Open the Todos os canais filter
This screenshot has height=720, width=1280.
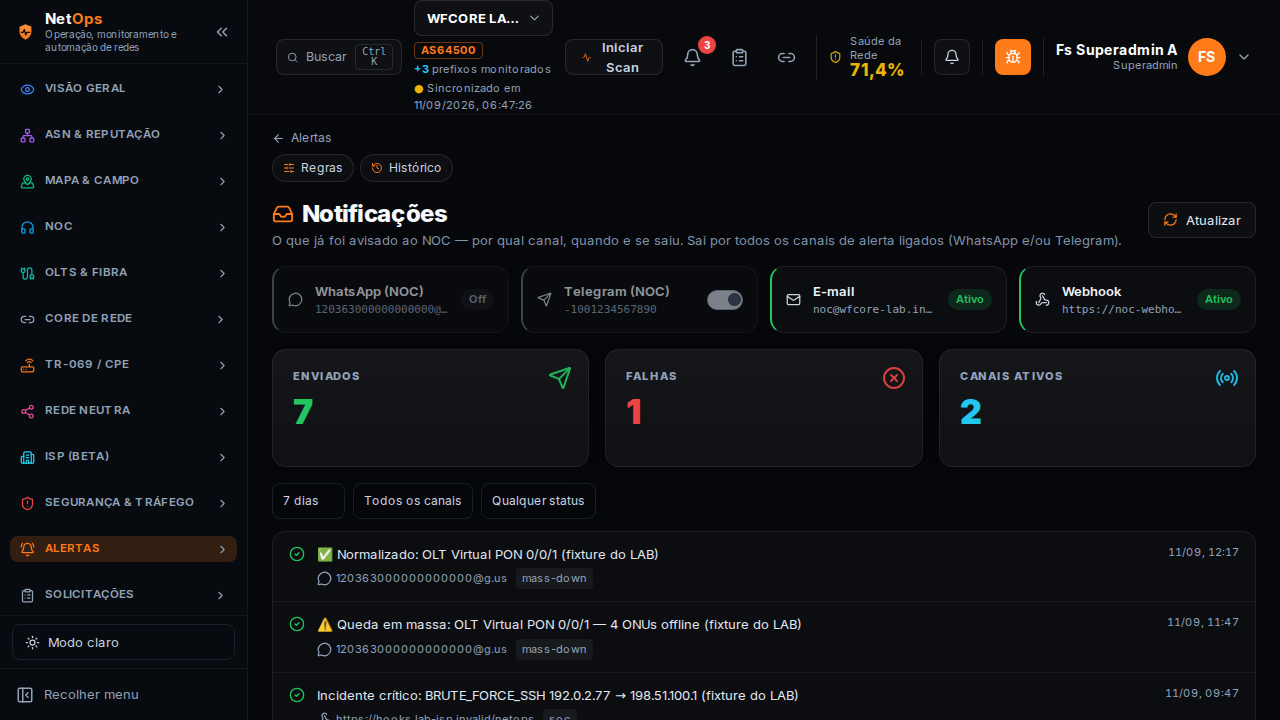click(413, 501)
